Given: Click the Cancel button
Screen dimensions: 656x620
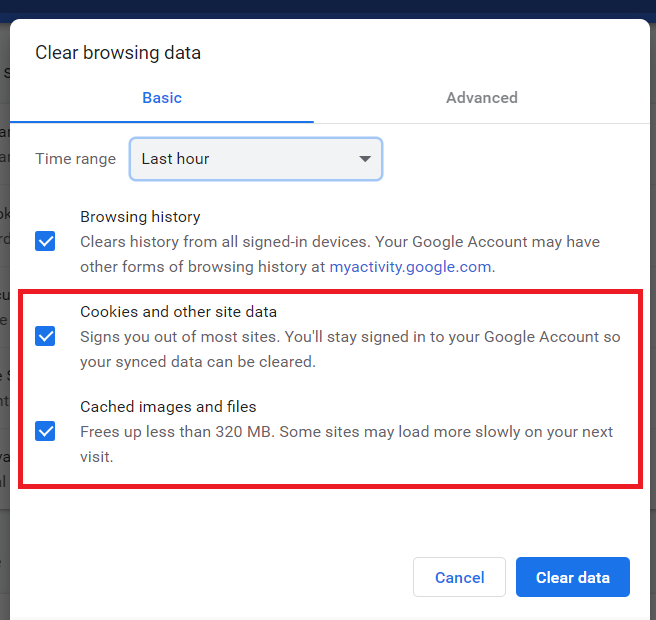Looking at the screenshot, I should pyautogui.click(x=459, y=577).
